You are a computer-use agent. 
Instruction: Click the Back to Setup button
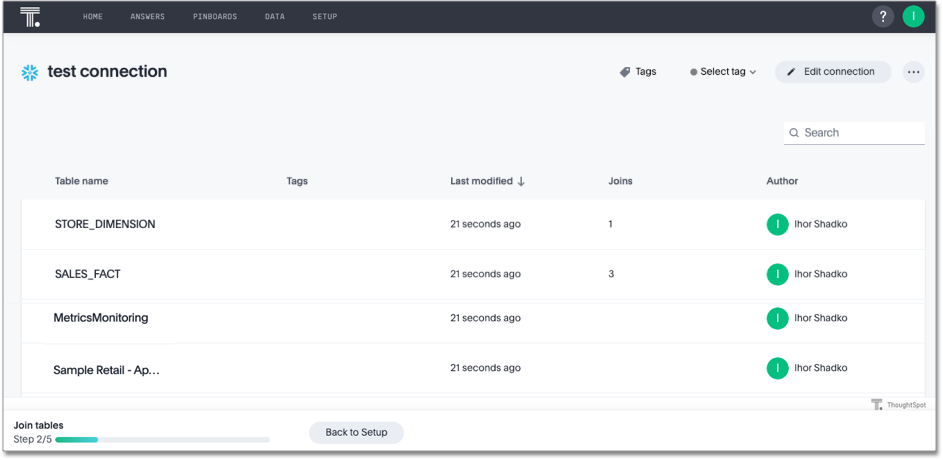point(356,432)
